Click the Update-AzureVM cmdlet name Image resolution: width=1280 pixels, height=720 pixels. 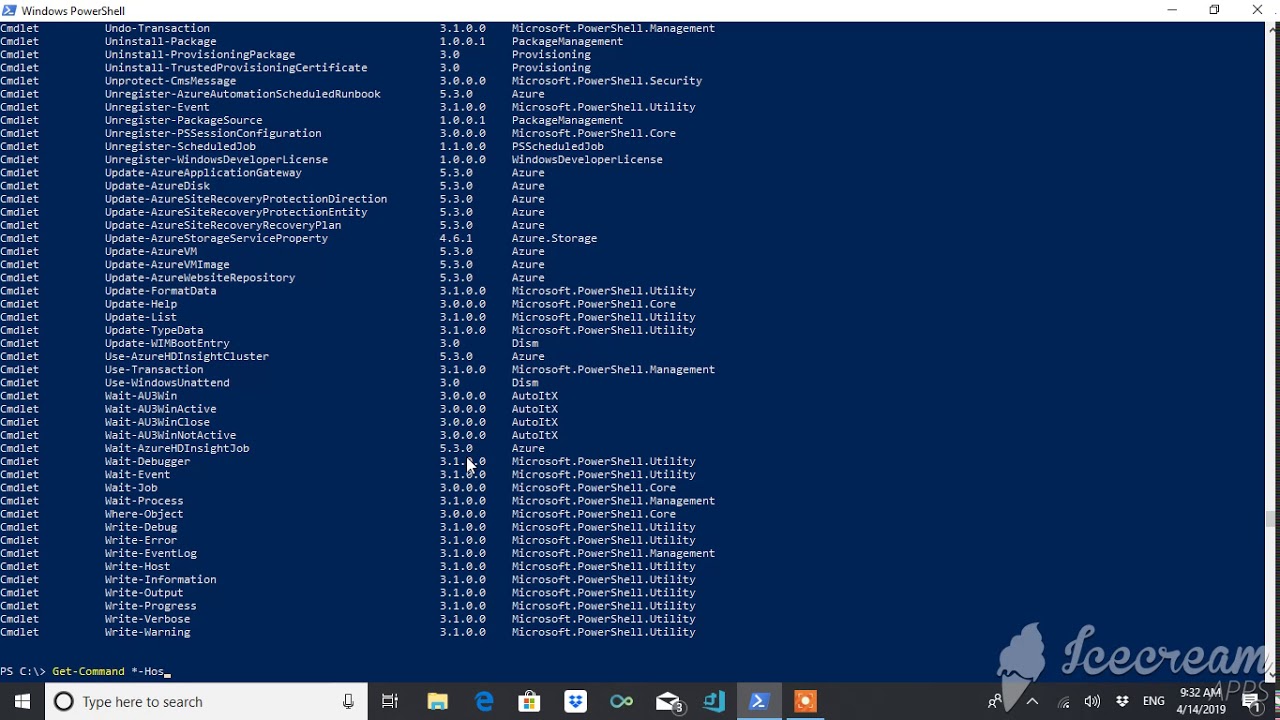point(151,251)
